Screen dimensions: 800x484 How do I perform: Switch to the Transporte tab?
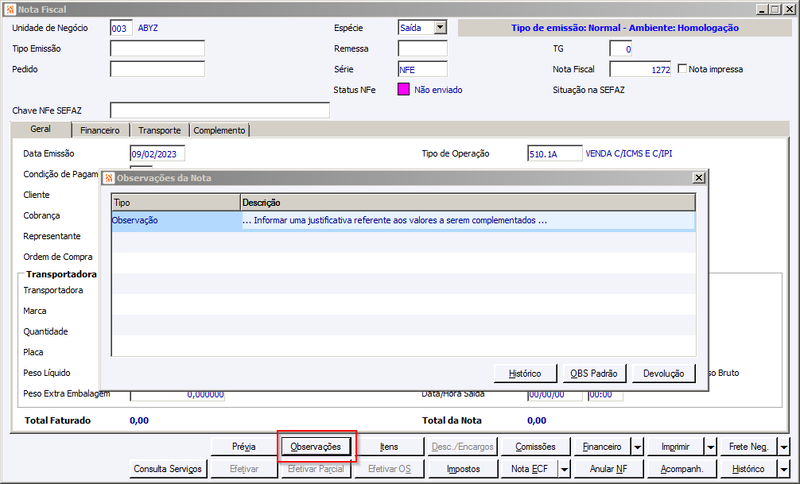pyautogui.click(x=160, y=131)
